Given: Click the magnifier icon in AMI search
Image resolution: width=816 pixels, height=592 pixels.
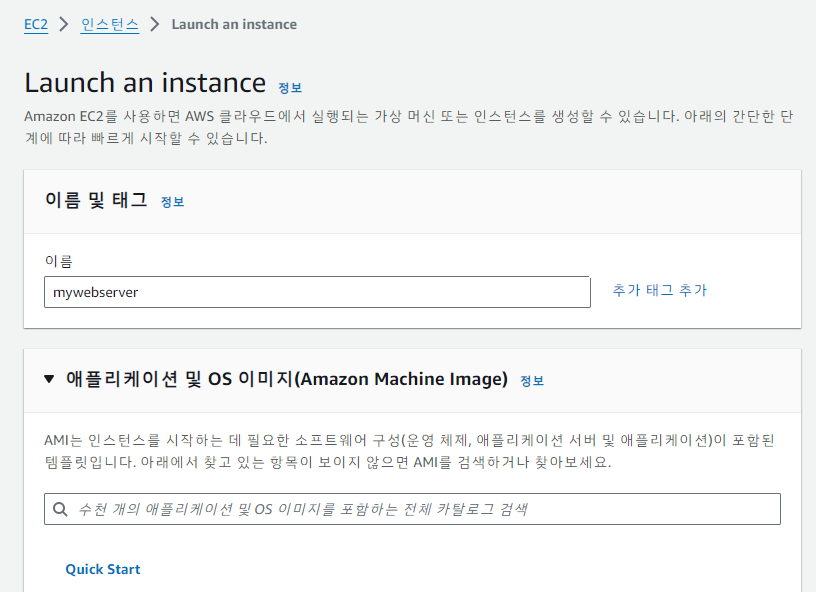Looking at the screenshot, I should [60, 509].
